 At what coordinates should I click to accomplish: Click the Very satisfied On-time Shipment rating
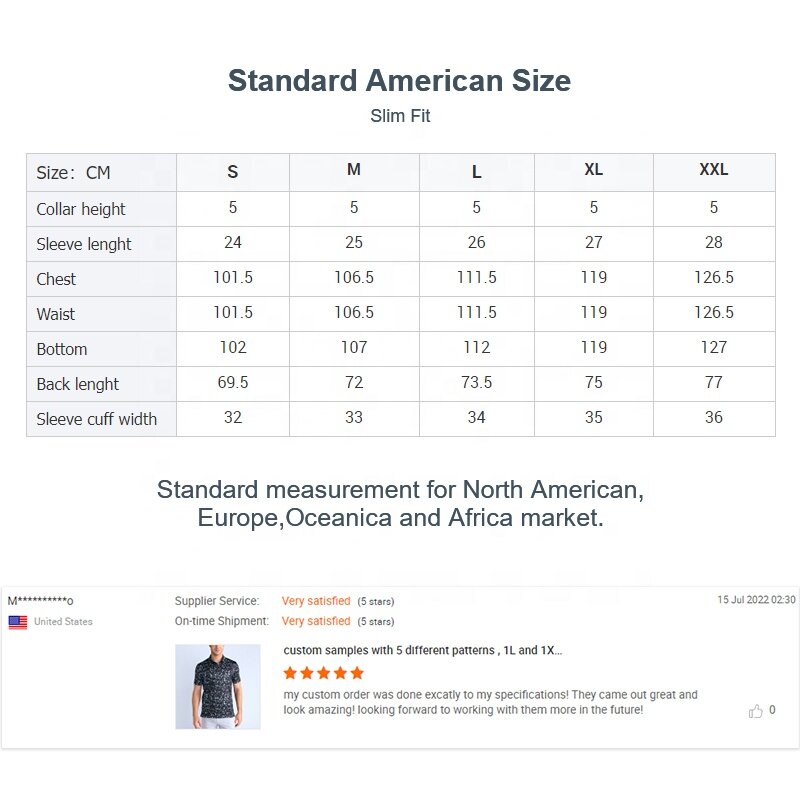[x=316, y=621]
